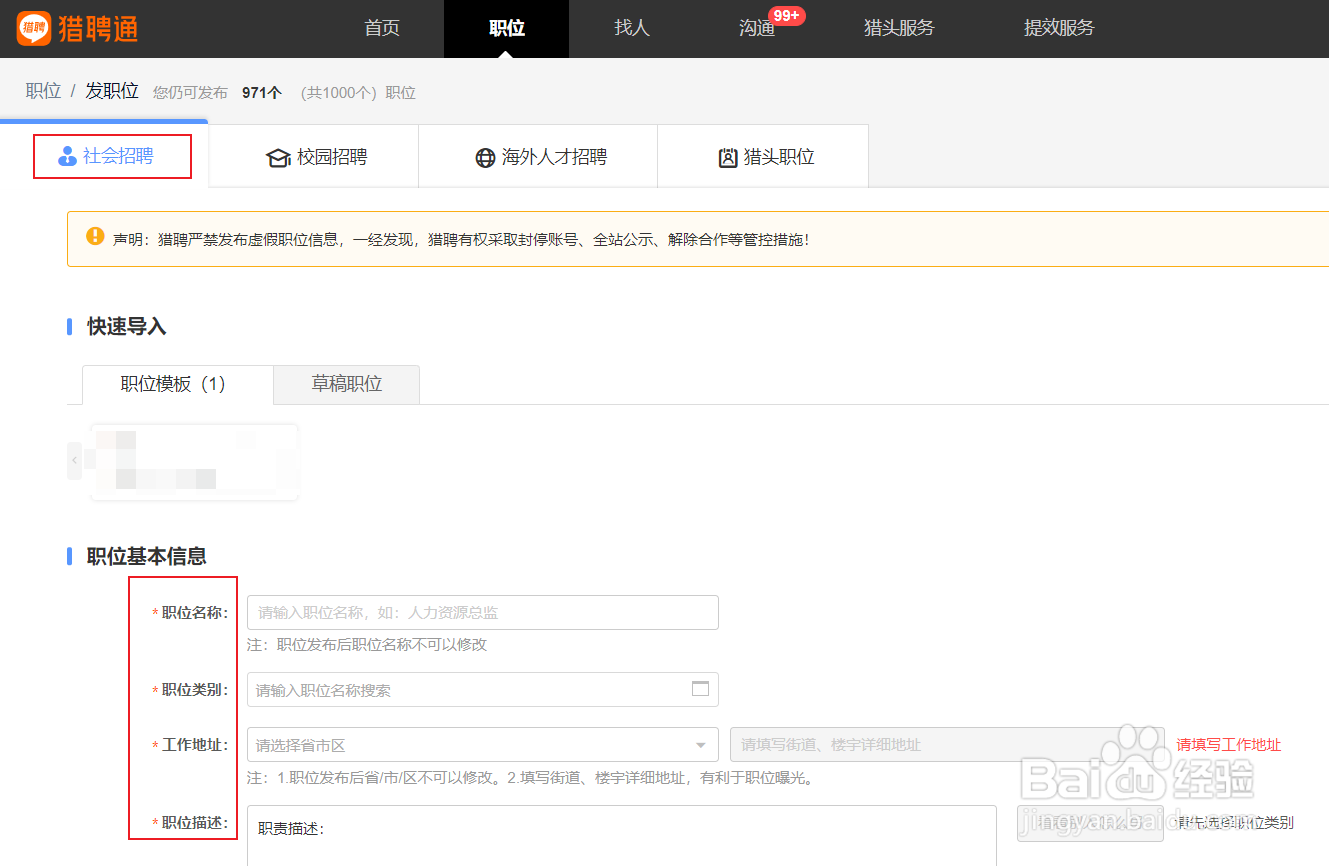
Task: Select the blurred job template card
Action: pyautogui.click(x=194, y=462)
